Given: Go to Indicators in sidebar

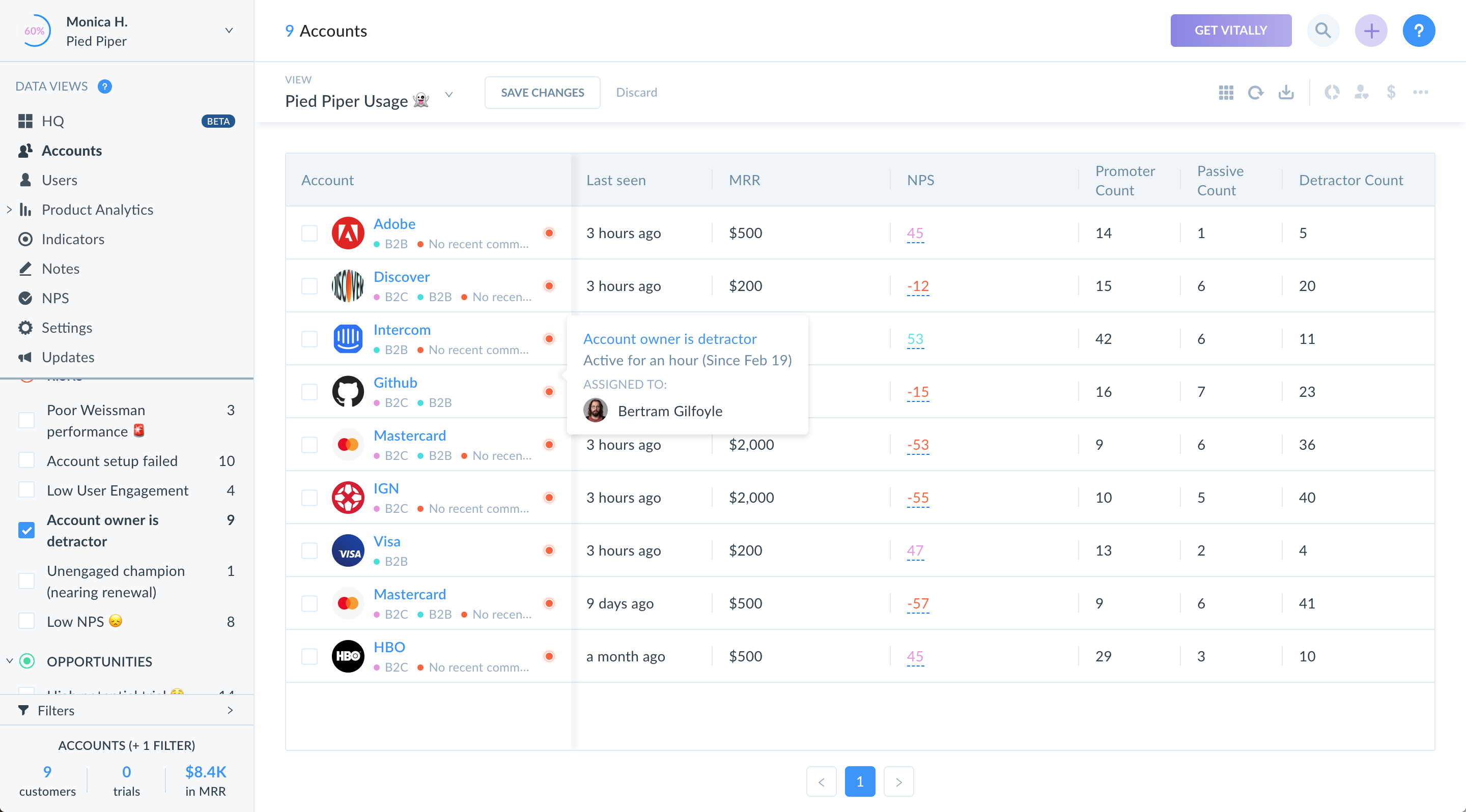Looking at the screenshot, I should click(x=73, y=239).
